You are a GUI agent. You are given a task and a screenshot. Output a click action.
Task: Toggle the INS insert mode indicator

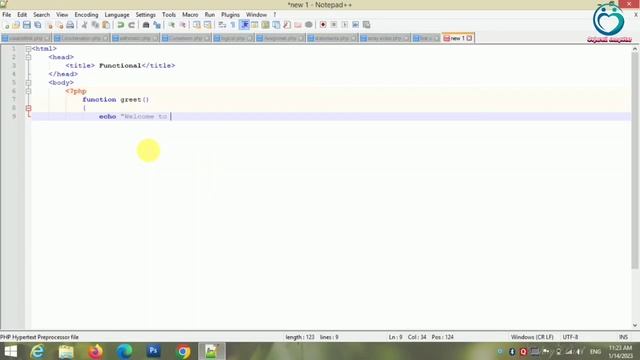(x=623, y=337)
